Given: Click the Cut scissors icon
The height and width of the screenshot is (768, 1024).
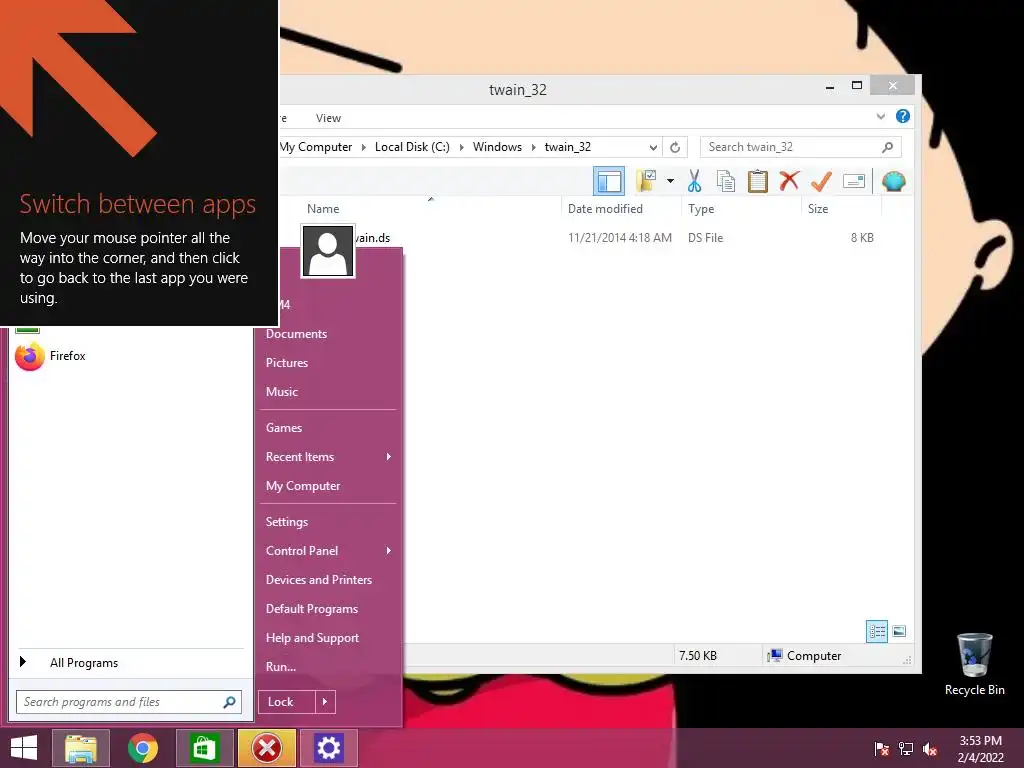Looking at the screenshot, I should [x=694, y=181].
